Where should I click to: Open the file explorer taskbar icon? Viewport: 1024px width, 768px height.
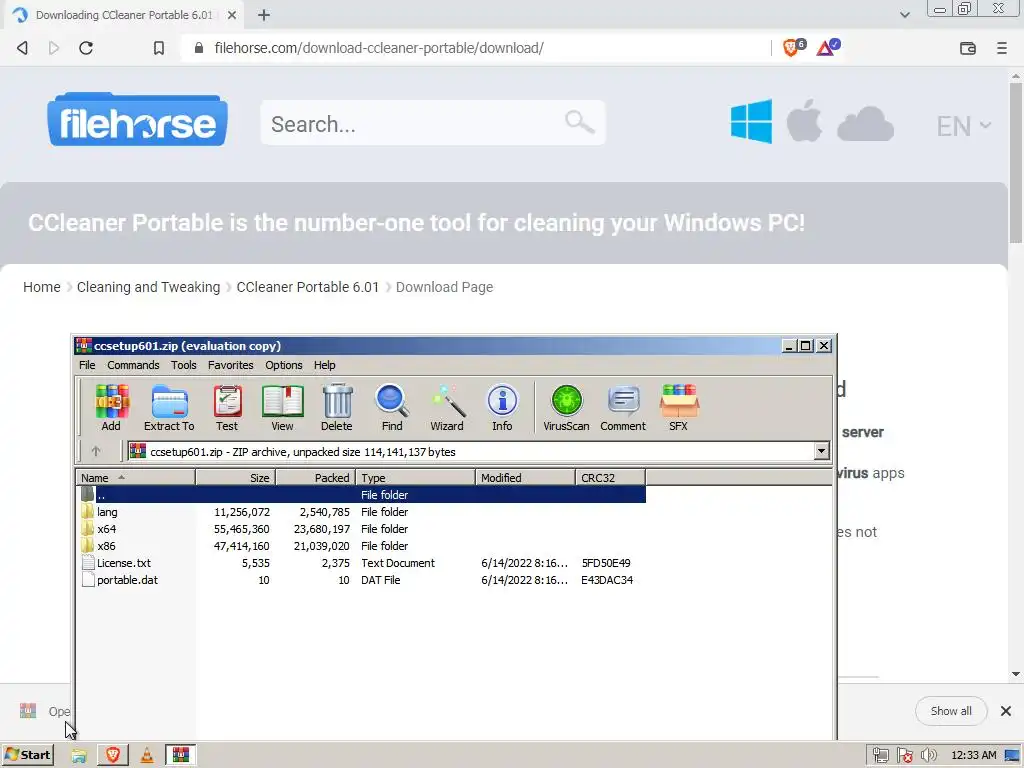79,755
